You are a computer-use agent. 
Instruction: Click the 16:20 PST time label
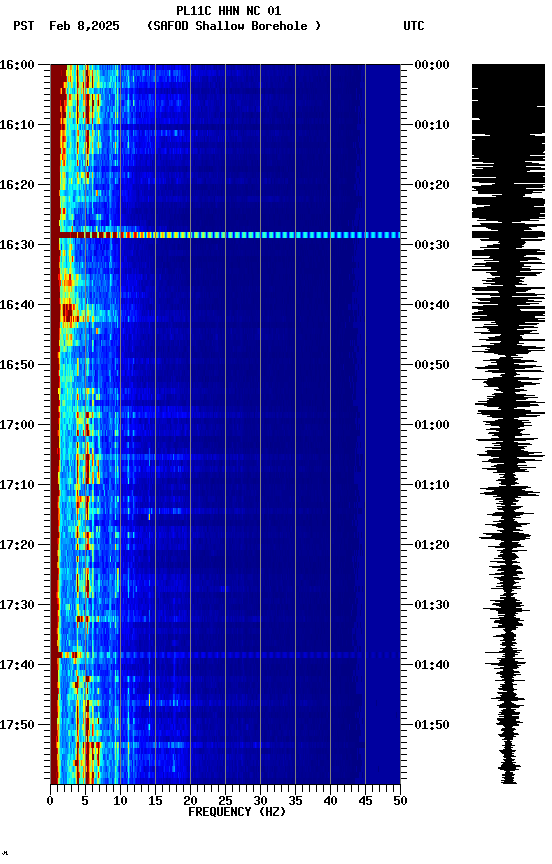17,185
